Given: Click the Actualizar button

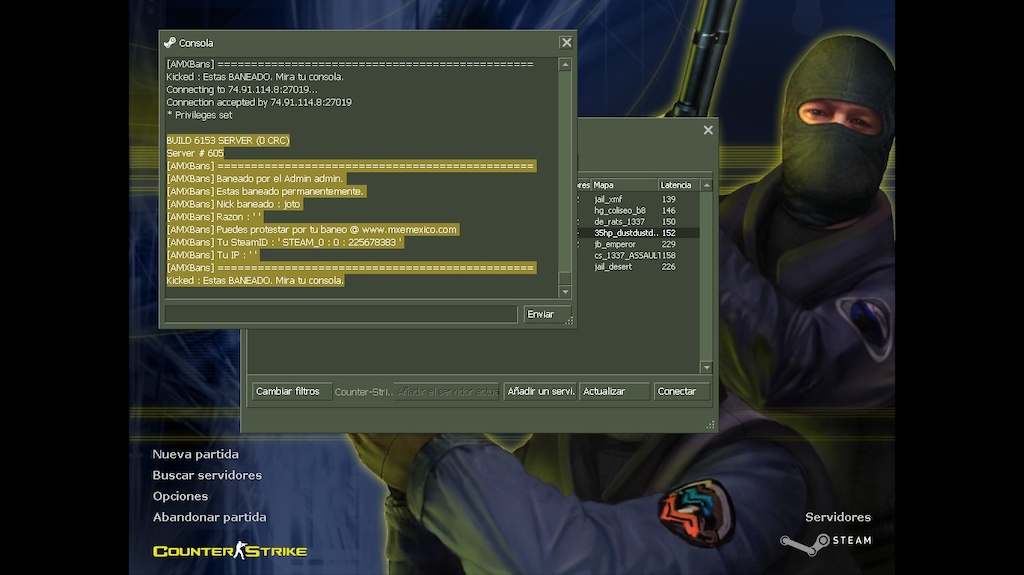Looking at the screenshot, I should tap(614, 391).
